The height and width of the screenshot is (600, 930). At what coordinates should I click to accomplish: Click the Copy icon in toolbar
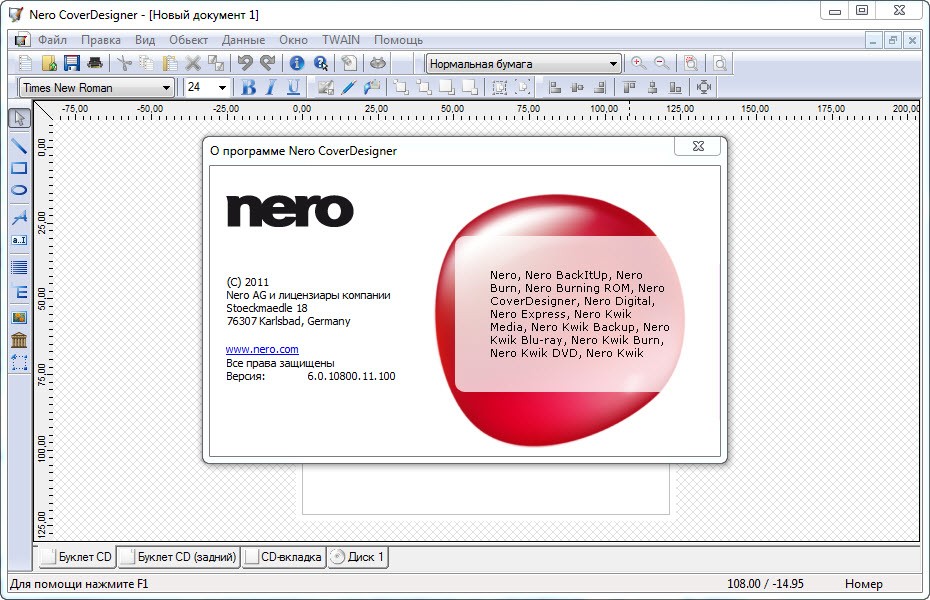pyautogui.click(x=146, y=63)
